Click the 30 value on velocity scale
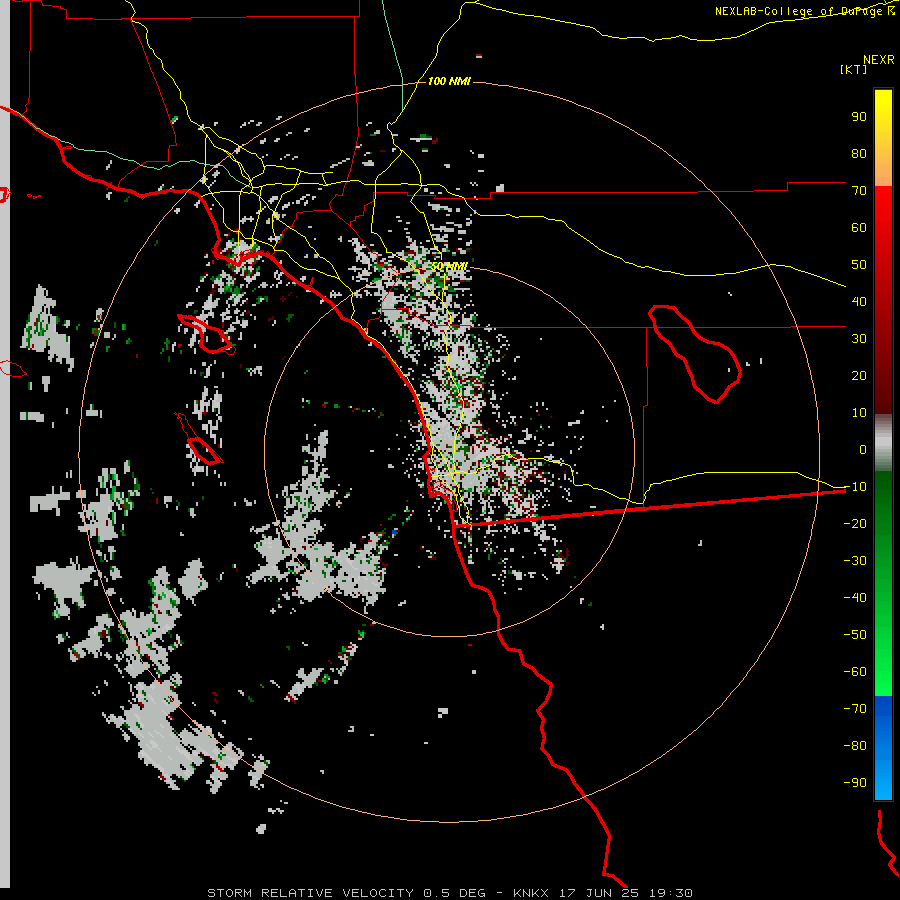Screen dimensions: 900x900 tap(859, 339)
